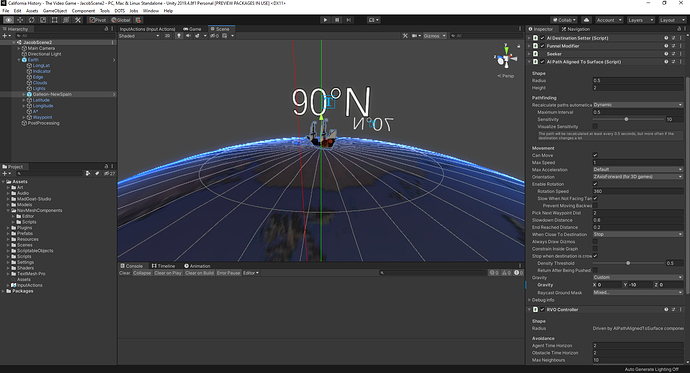Image resolution: width=690 pixels, height=373 pixels.
Task: Search by label in Project panel
Action: tap(97, 173)
